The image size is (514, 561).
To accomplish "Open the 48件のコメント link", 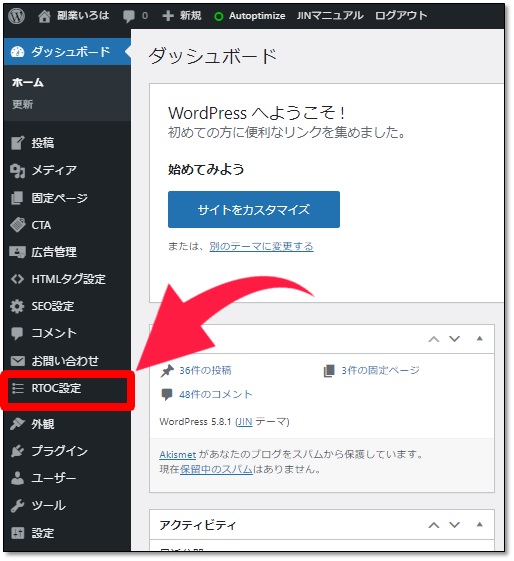I will [216, 395].
